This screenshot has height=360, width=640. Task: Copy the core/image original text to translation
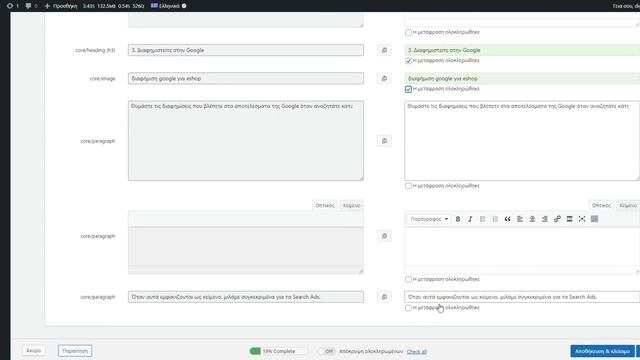pos(384,78)
